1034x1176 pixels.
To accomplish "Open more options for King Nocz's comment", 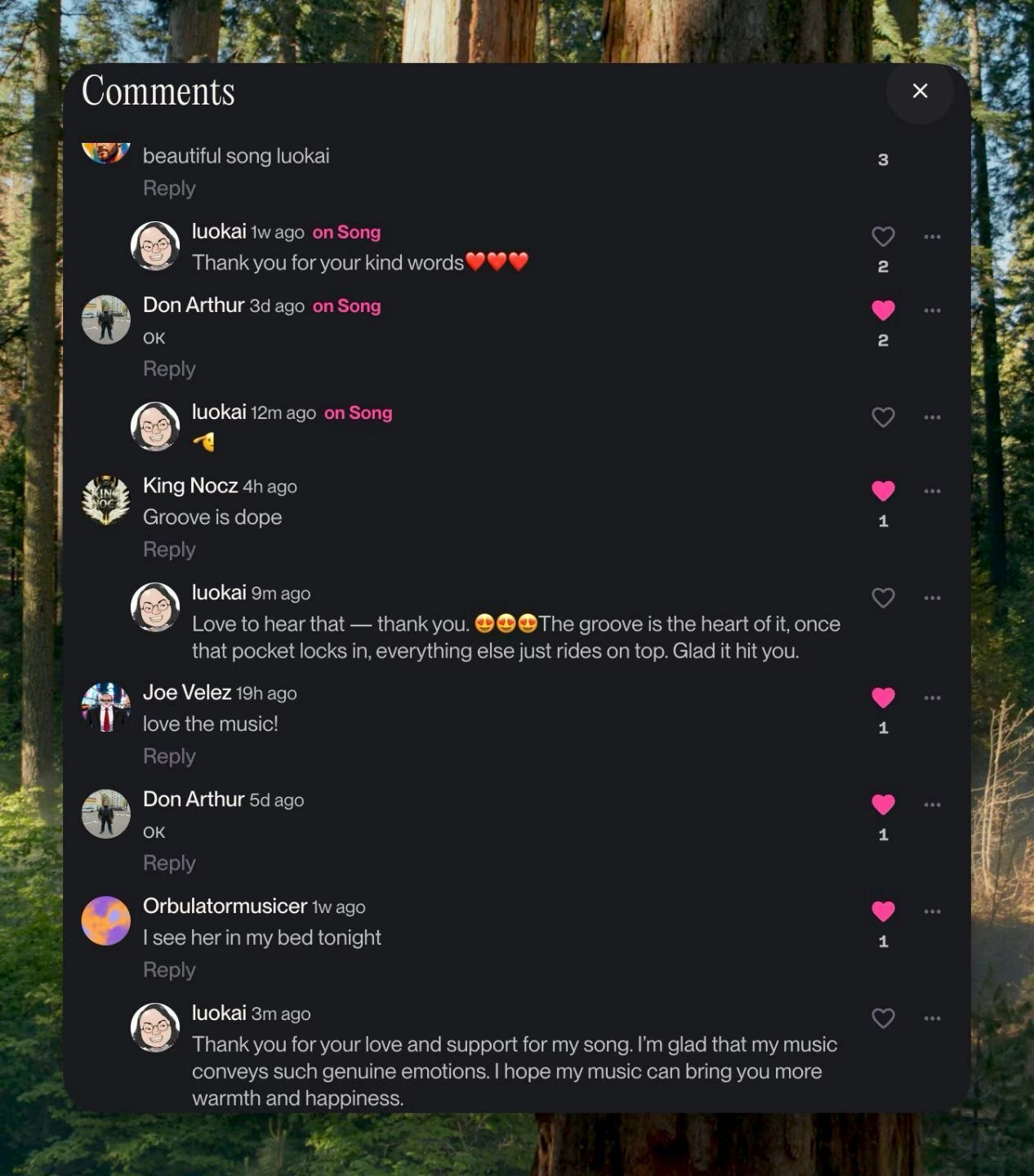I will pos(932,491).
